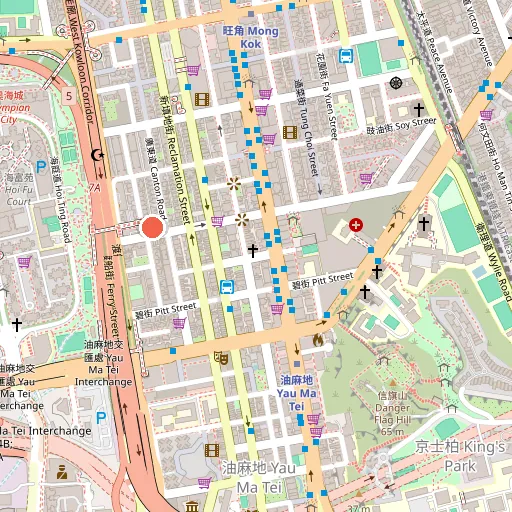Click the shopping cart icon under Pitt Street label

(179, 322)
